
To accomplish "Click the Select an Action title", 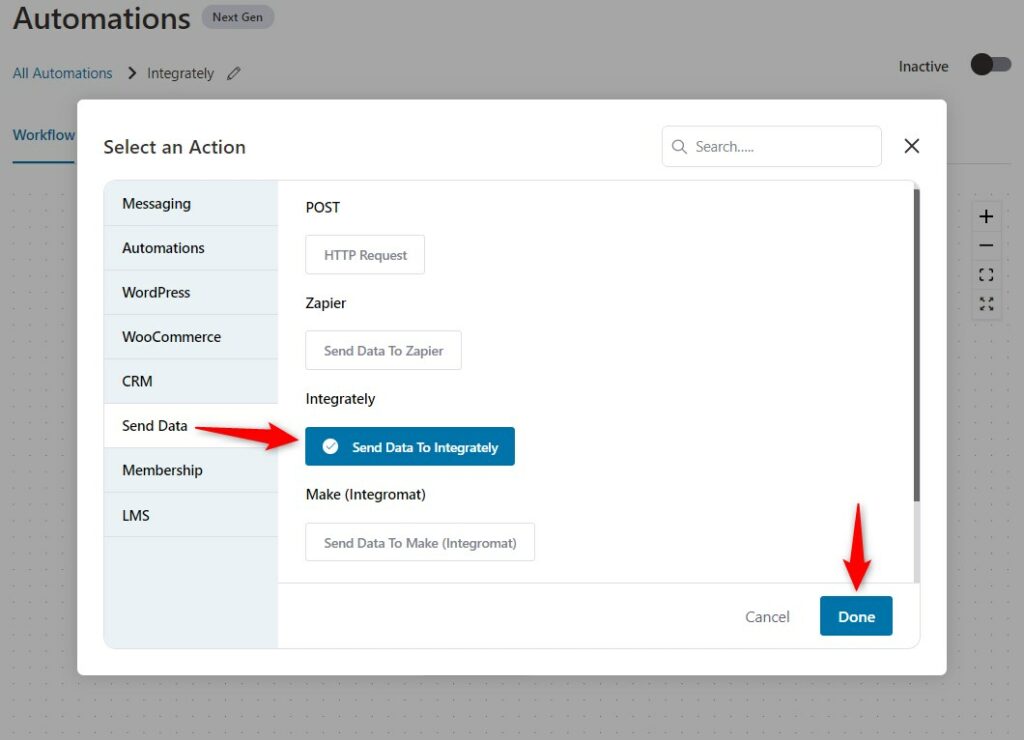I will click(174, 147).
